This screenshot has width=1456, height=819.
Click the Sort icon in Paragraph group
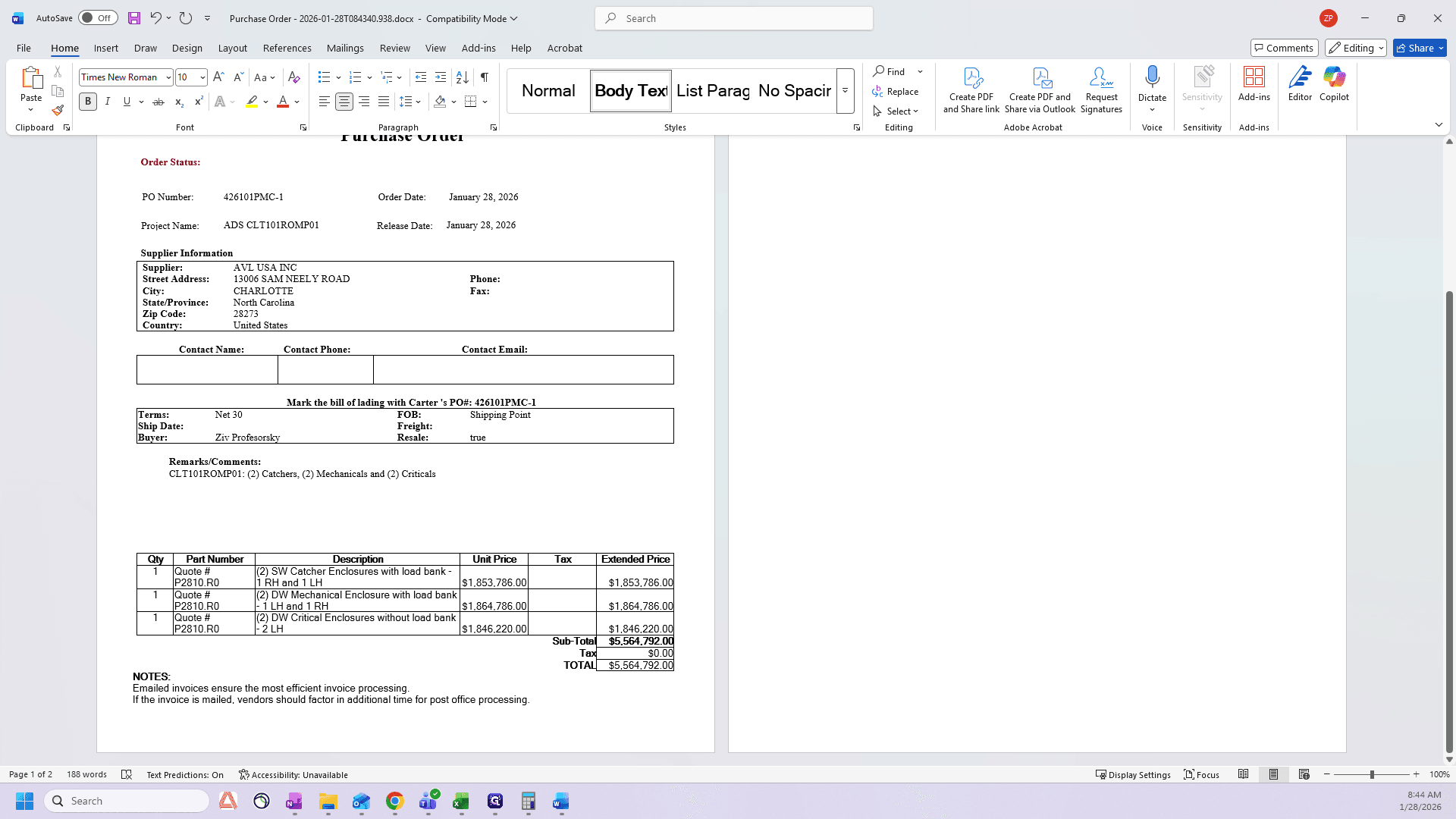pyautogui.click(x=462, y=77)
